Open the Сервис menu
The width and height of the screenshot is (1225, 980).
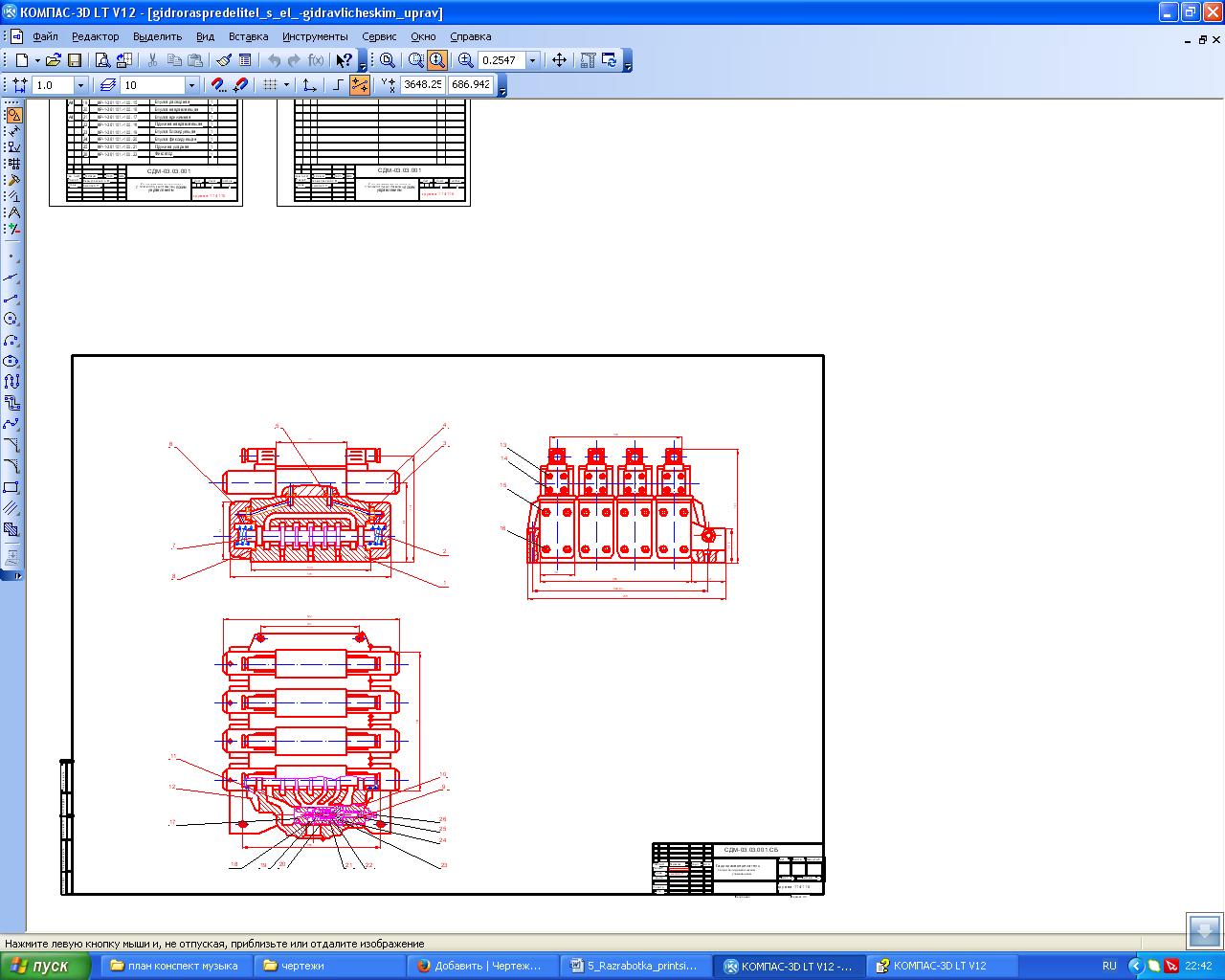pos(380,36)
